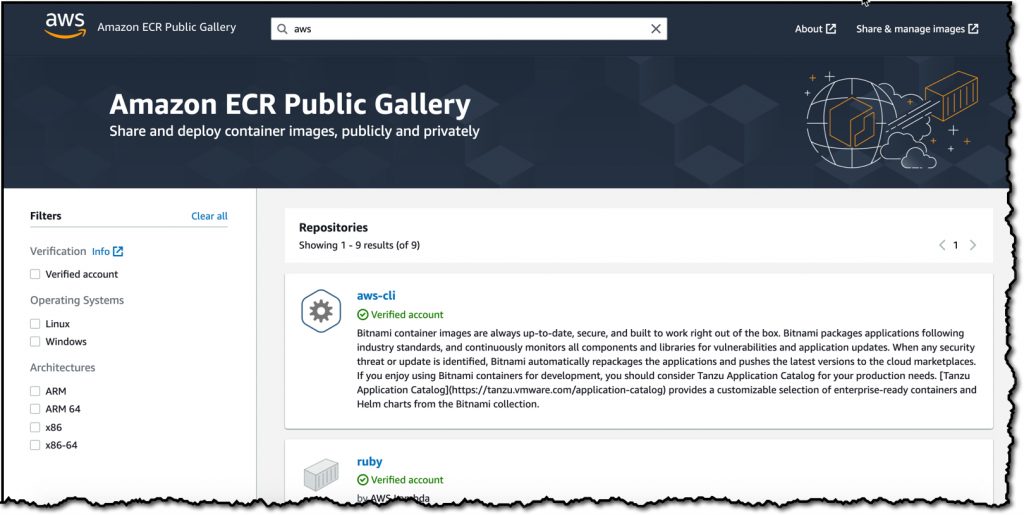Clear the search field with X

pos(656,29)
